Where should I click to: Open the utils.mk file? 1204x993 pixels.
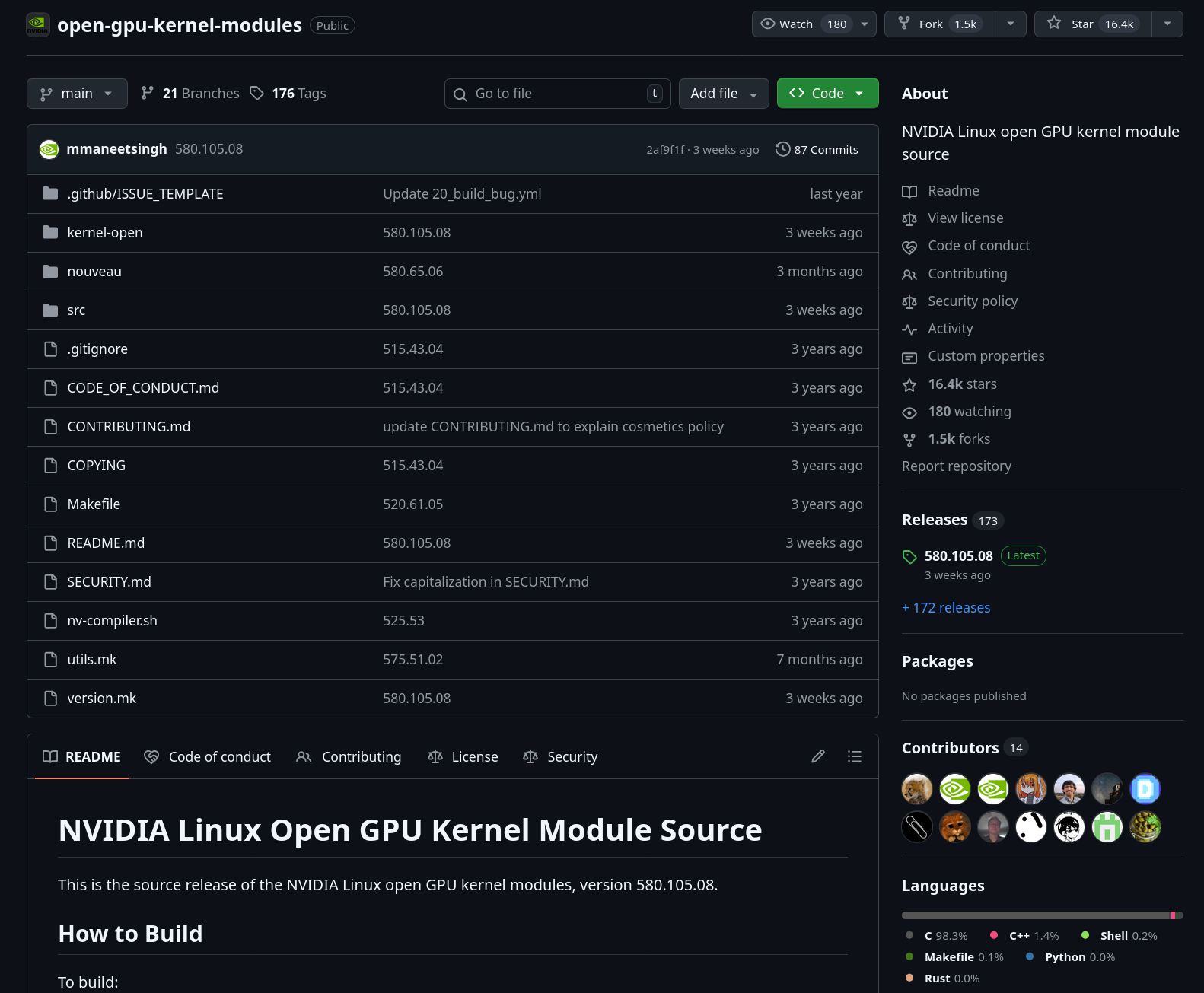(x=91, y=660)
